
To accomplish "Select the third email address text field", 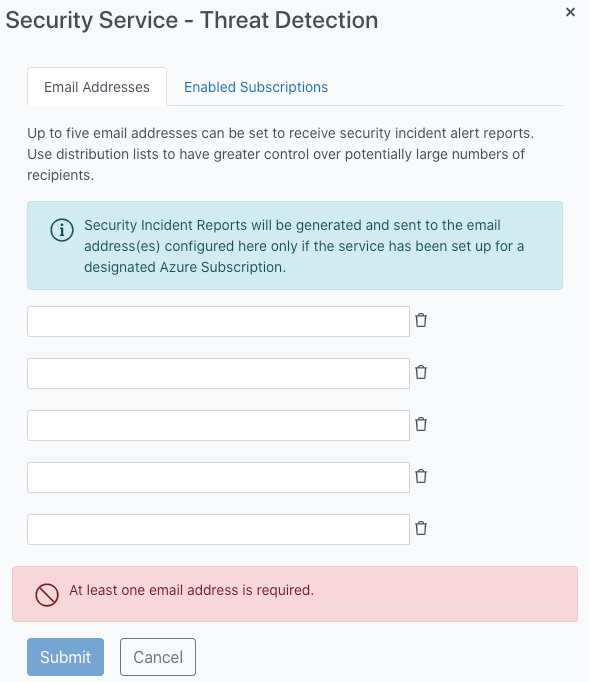I will coord(218,425).
